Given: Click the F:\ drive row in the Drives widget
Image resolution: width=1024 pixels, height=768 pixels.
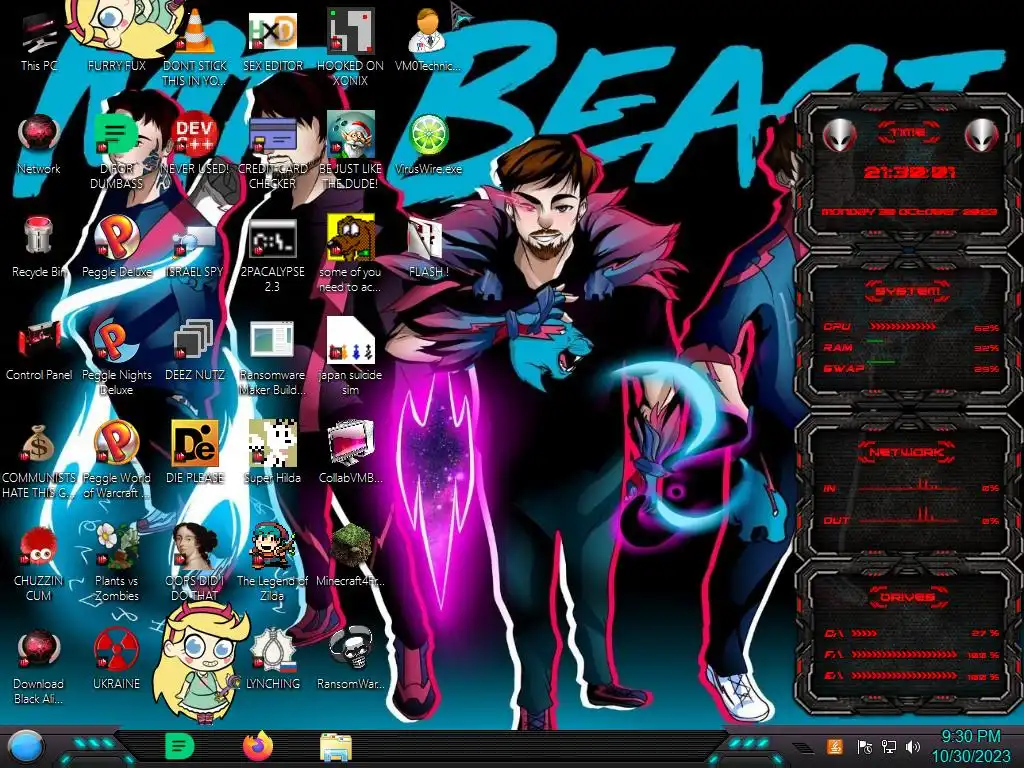Looking at the screenshot, I should (x=912, y=654).
